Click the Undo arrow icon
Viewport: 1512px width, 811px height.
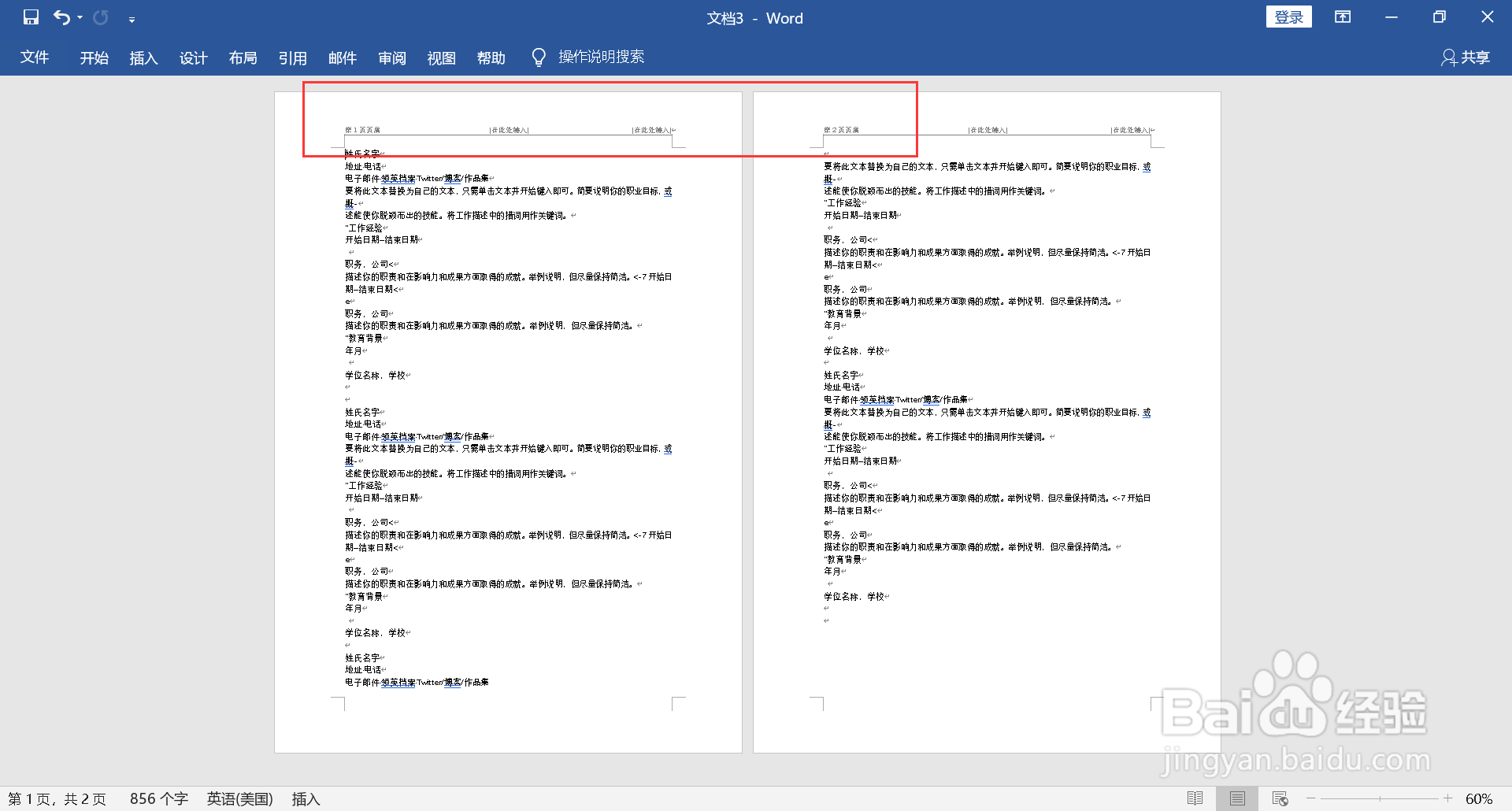[x=61, y=17]
